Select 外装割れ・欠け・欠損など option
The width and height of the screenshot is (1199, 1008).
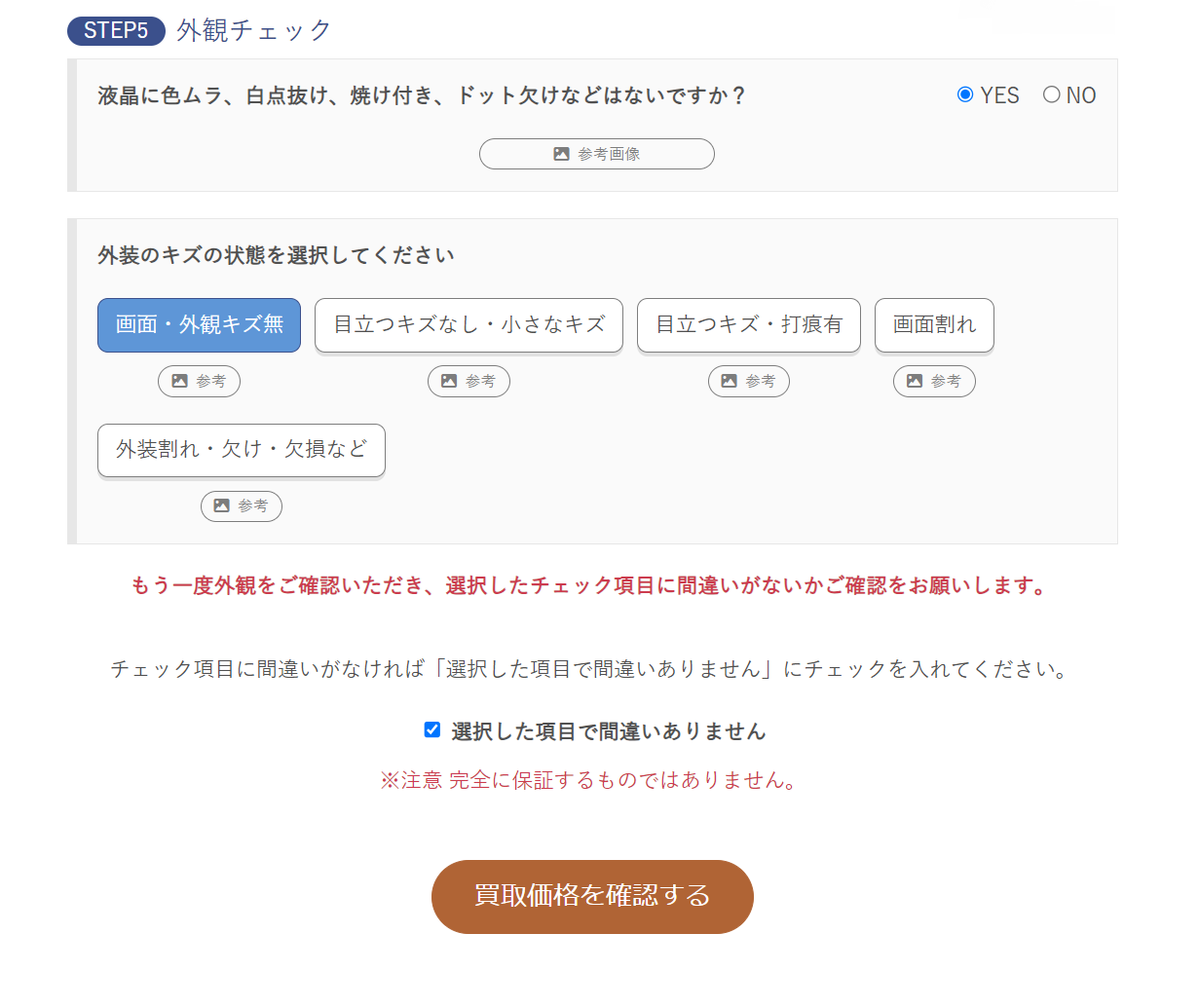pos(241,450)
